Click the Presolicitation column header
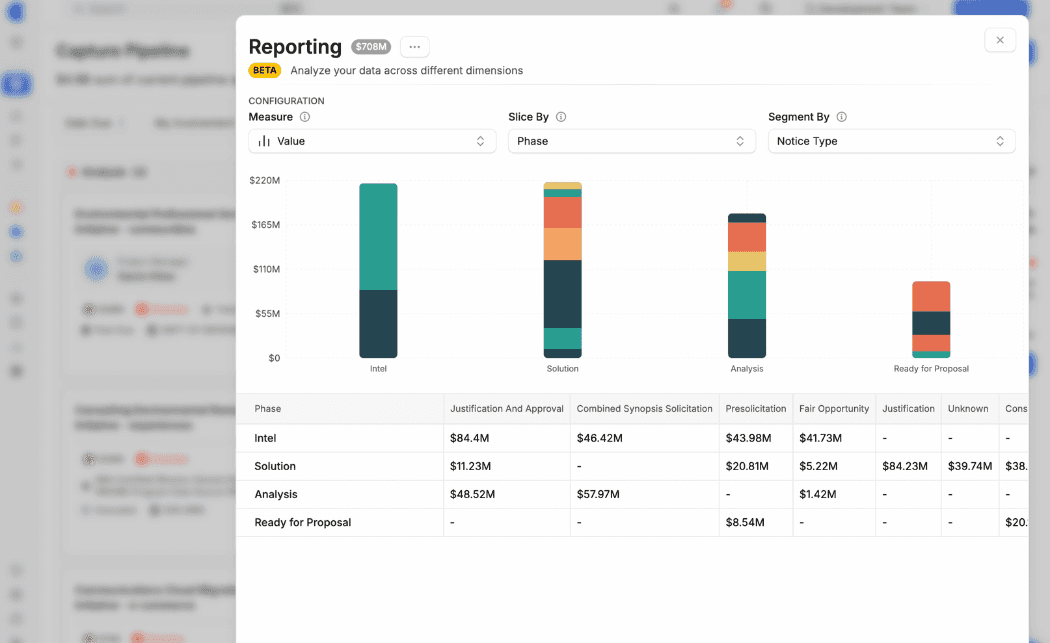This screenshot has height=643, width=1050. 756,409
